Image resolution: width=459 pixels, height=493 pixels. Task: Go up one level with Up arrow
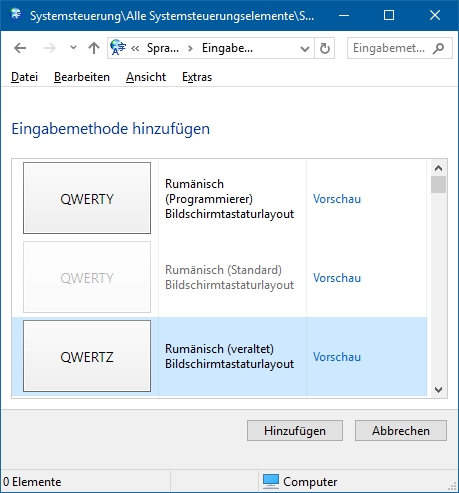coord(94,48)
